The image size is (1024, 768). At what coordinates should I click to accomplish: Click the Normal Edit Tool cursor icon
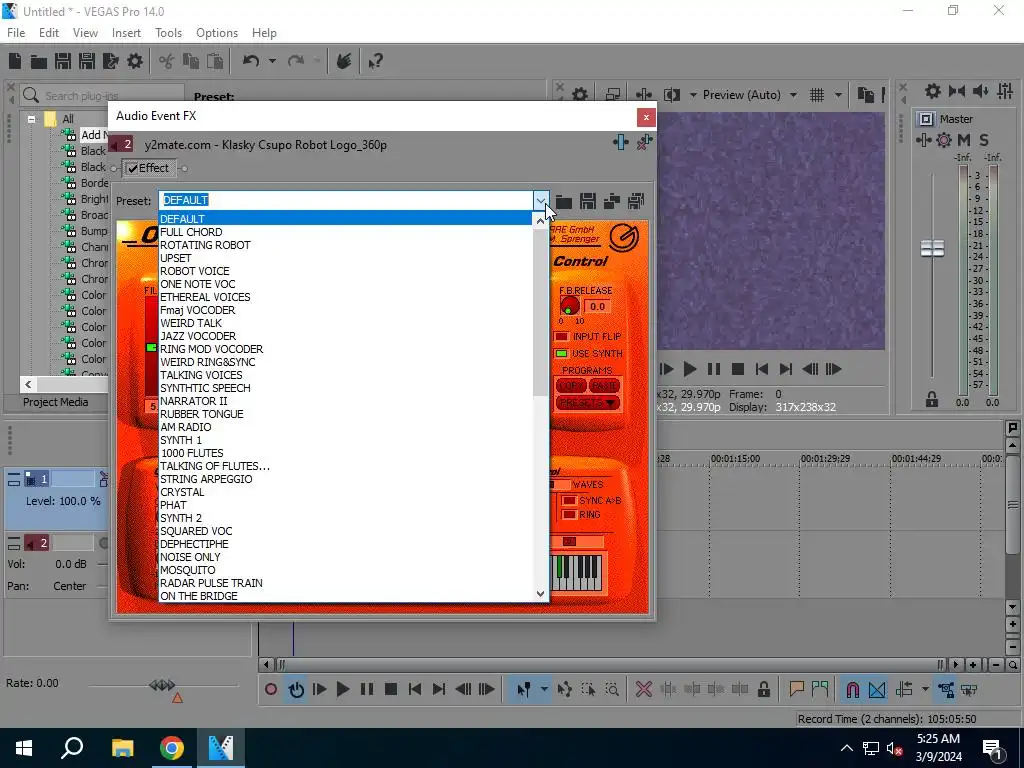[524, 689]
